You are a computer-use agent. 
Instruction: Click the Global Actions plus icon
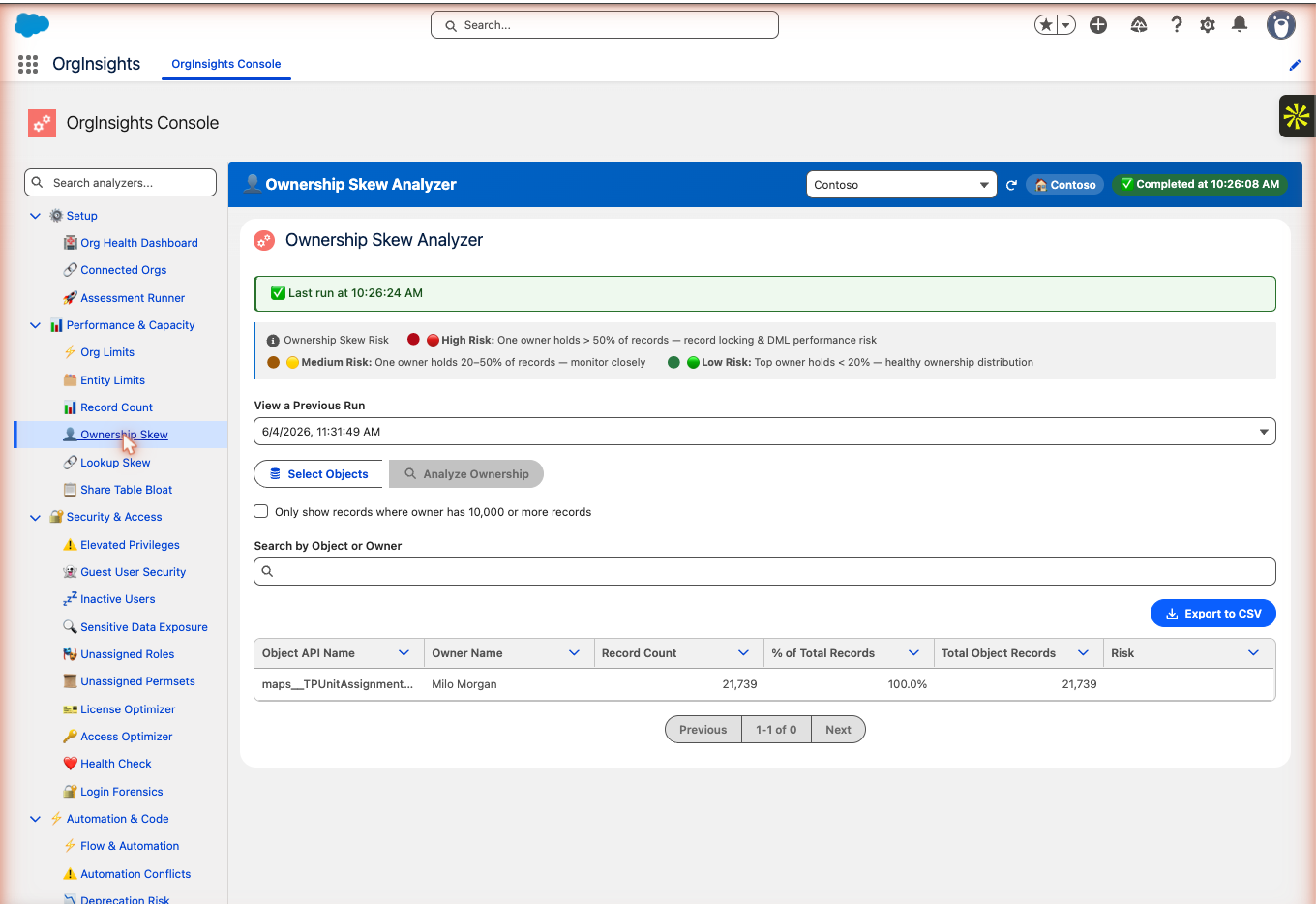click(x=1098, y=25)
